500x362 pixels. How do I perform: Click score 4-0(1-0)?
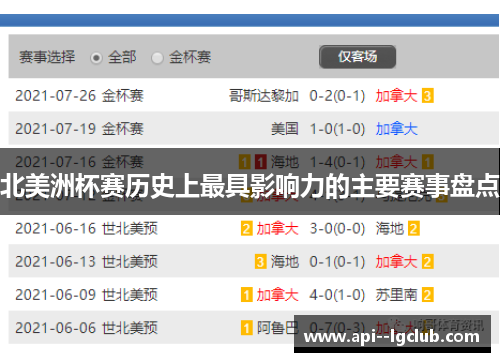337,295
